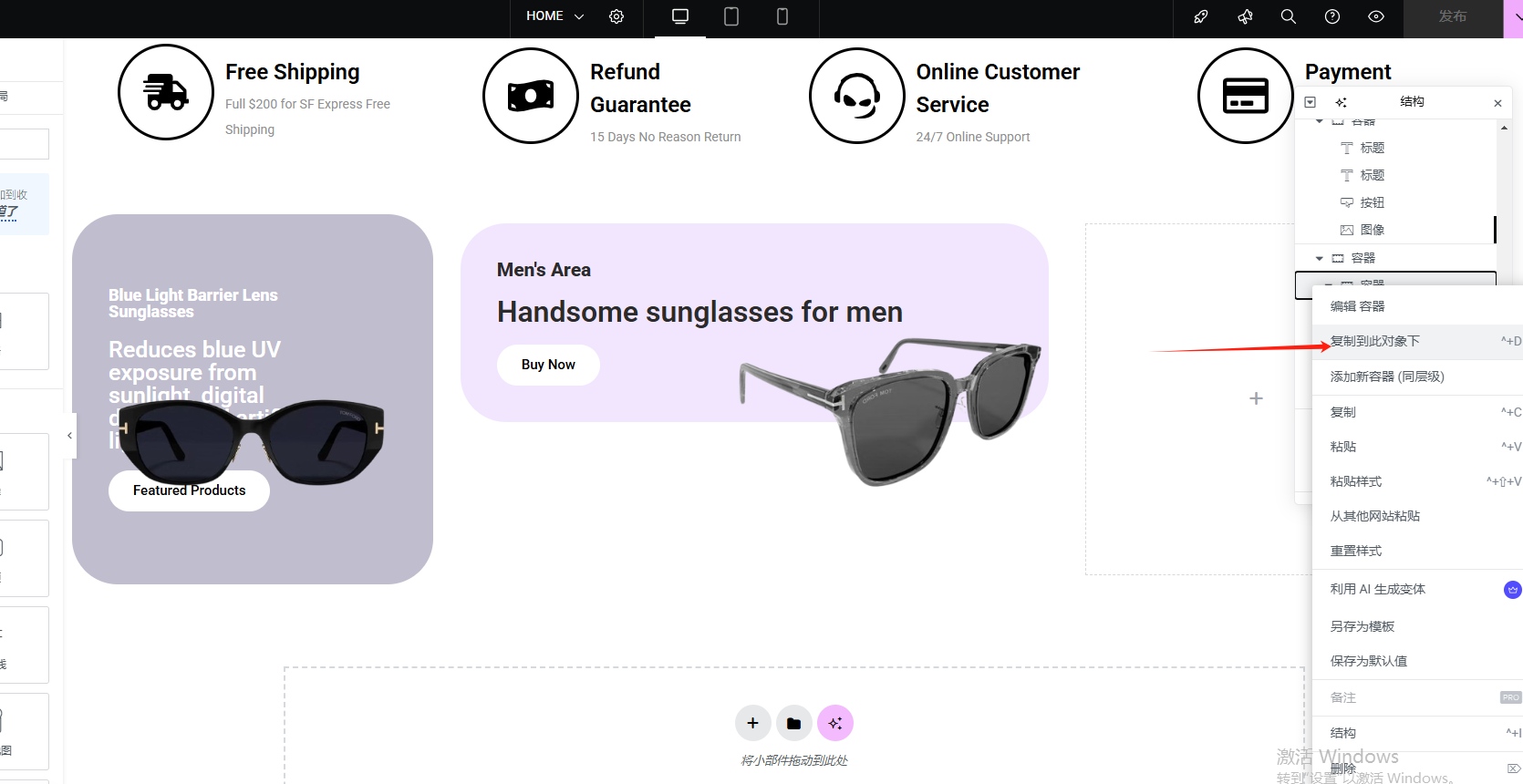Switch to desktop preview mode
1523x784 pixels.
click(x=680, y=16)
